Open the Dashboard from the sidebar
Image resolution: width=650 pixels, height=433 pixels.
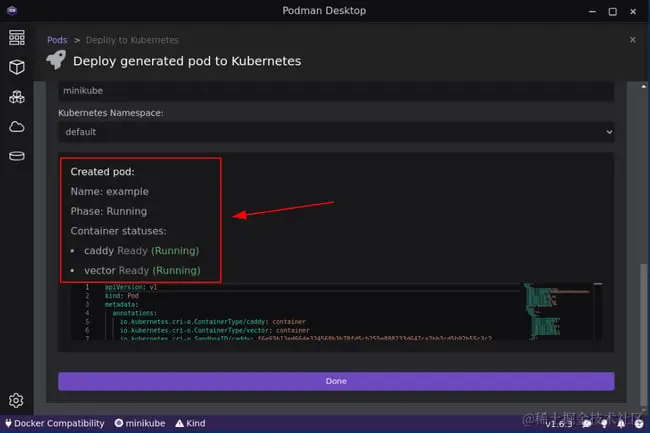[x=17, y=38]
